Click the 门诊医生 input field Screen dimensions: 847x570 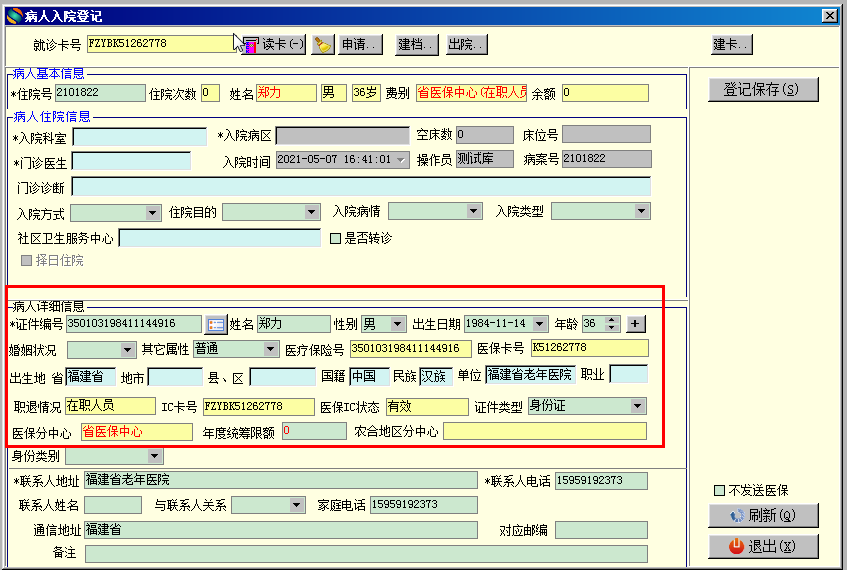tap(131, 161)
